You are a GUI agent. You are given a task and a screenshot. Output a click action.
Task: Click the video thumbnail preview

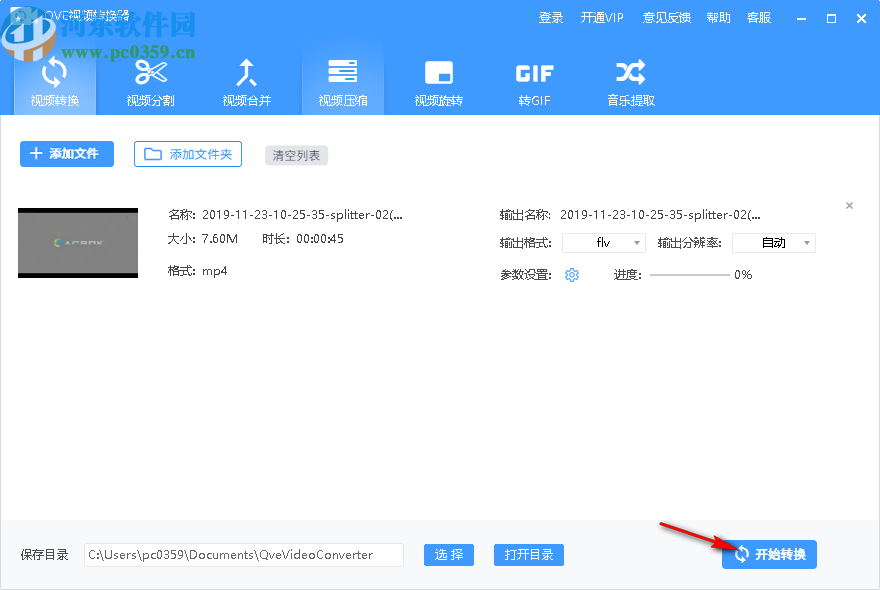(x=78, y=242)
